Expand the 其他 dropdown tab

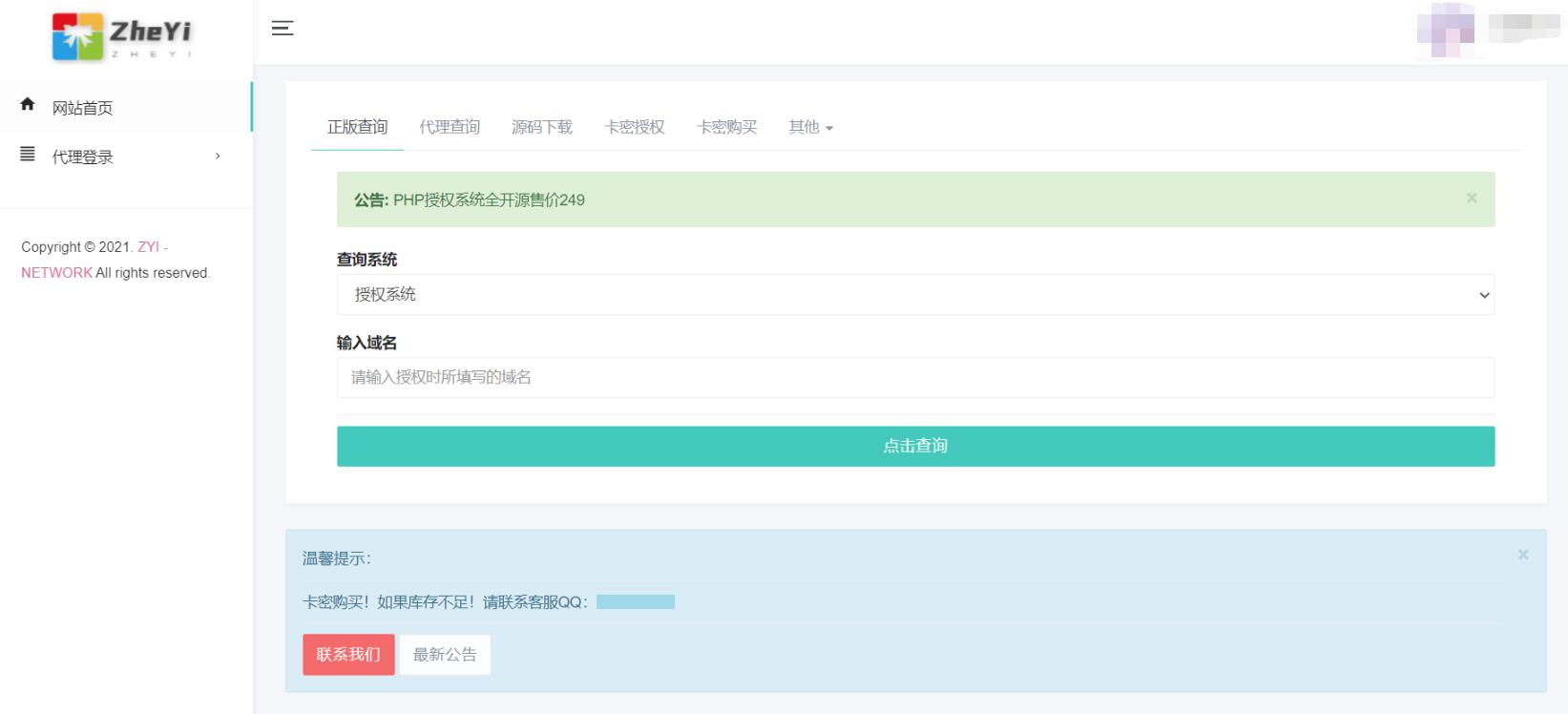click(811, 128)
